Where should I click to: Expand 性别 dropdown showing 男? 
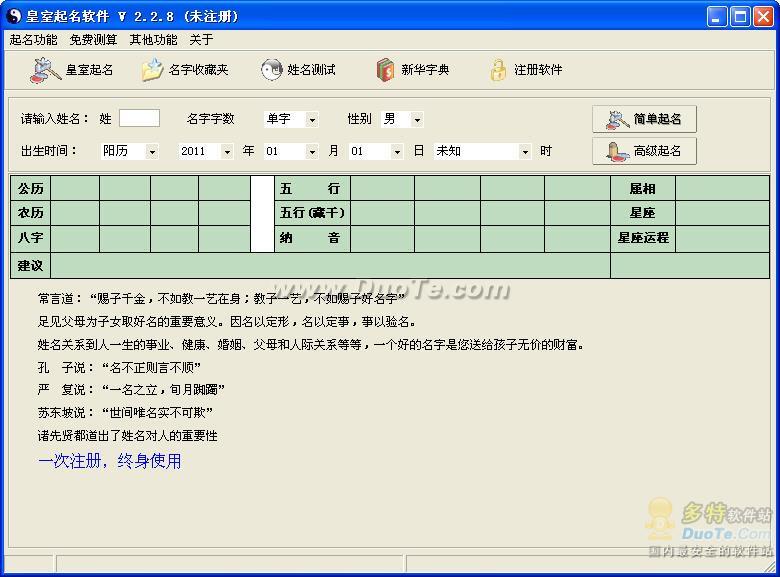pyautogui.click(x=417, y=119)
